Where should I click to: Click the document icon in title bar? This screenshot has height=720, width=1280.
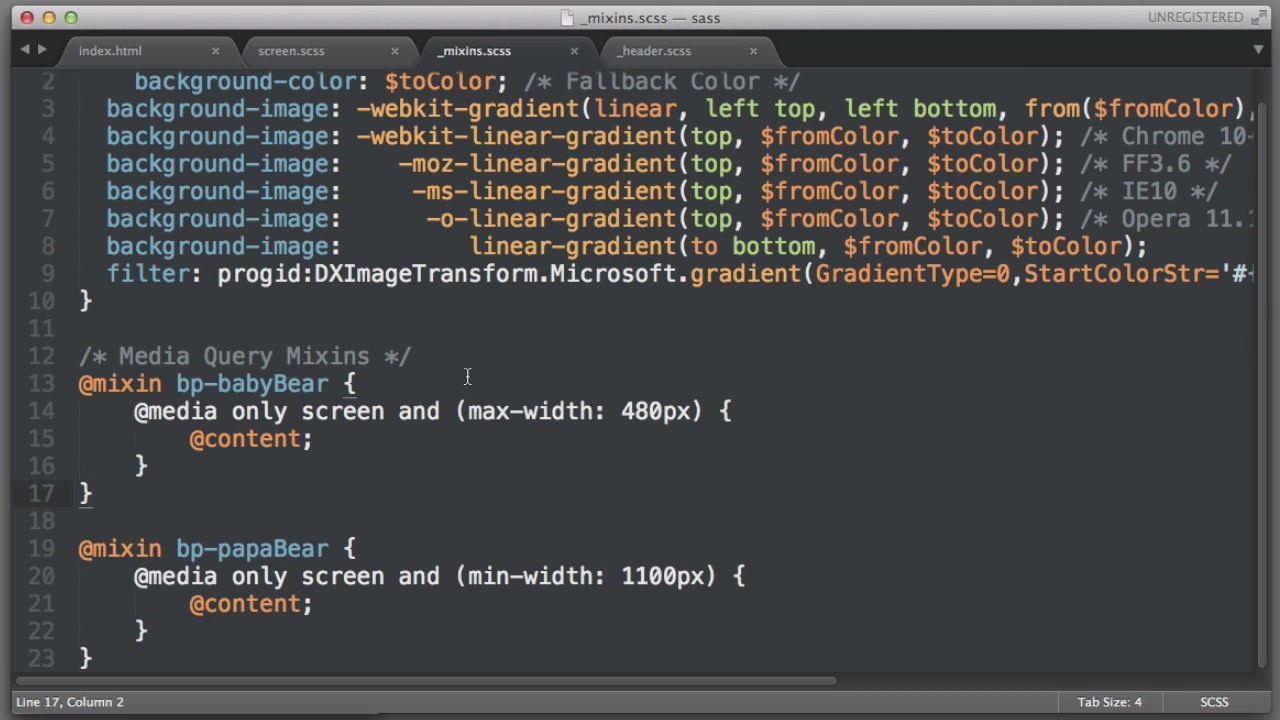tap(567, 18)
